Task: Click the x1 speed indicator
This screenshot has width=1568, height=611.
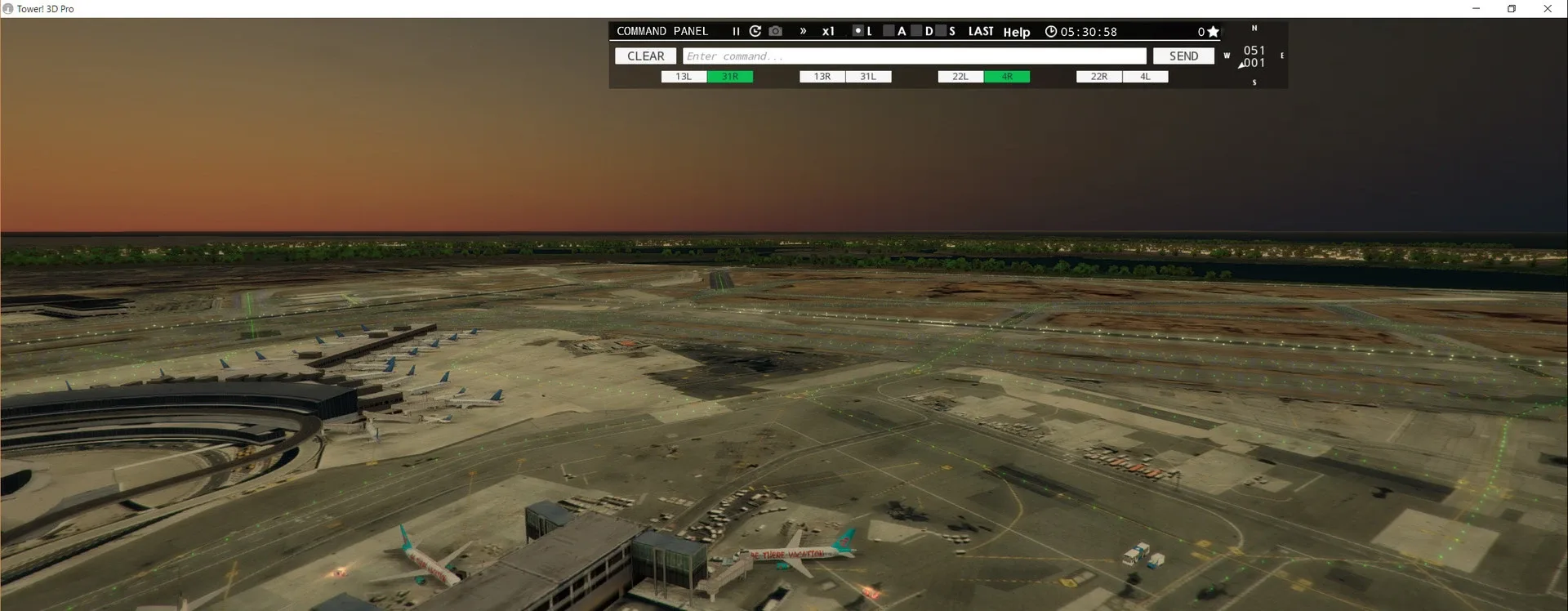Action: point(828,32)
